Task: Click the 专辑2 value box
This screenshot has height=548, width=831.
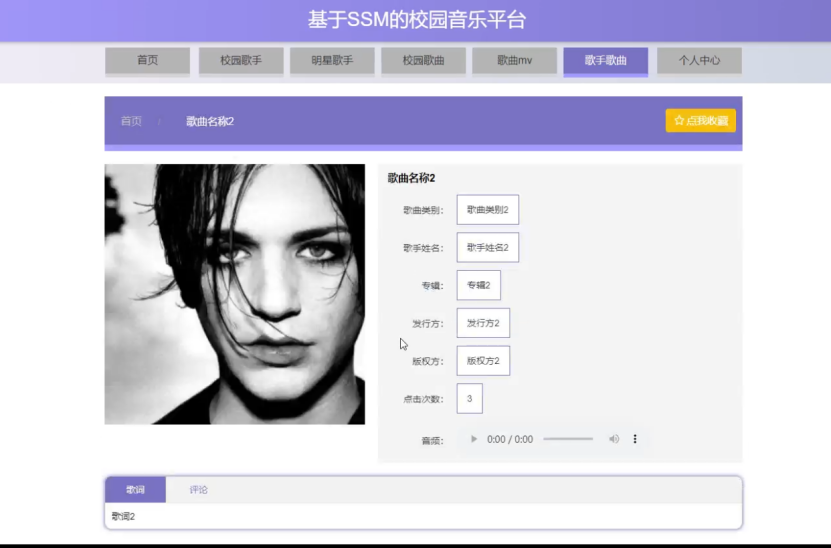Action: coord(479,285)
